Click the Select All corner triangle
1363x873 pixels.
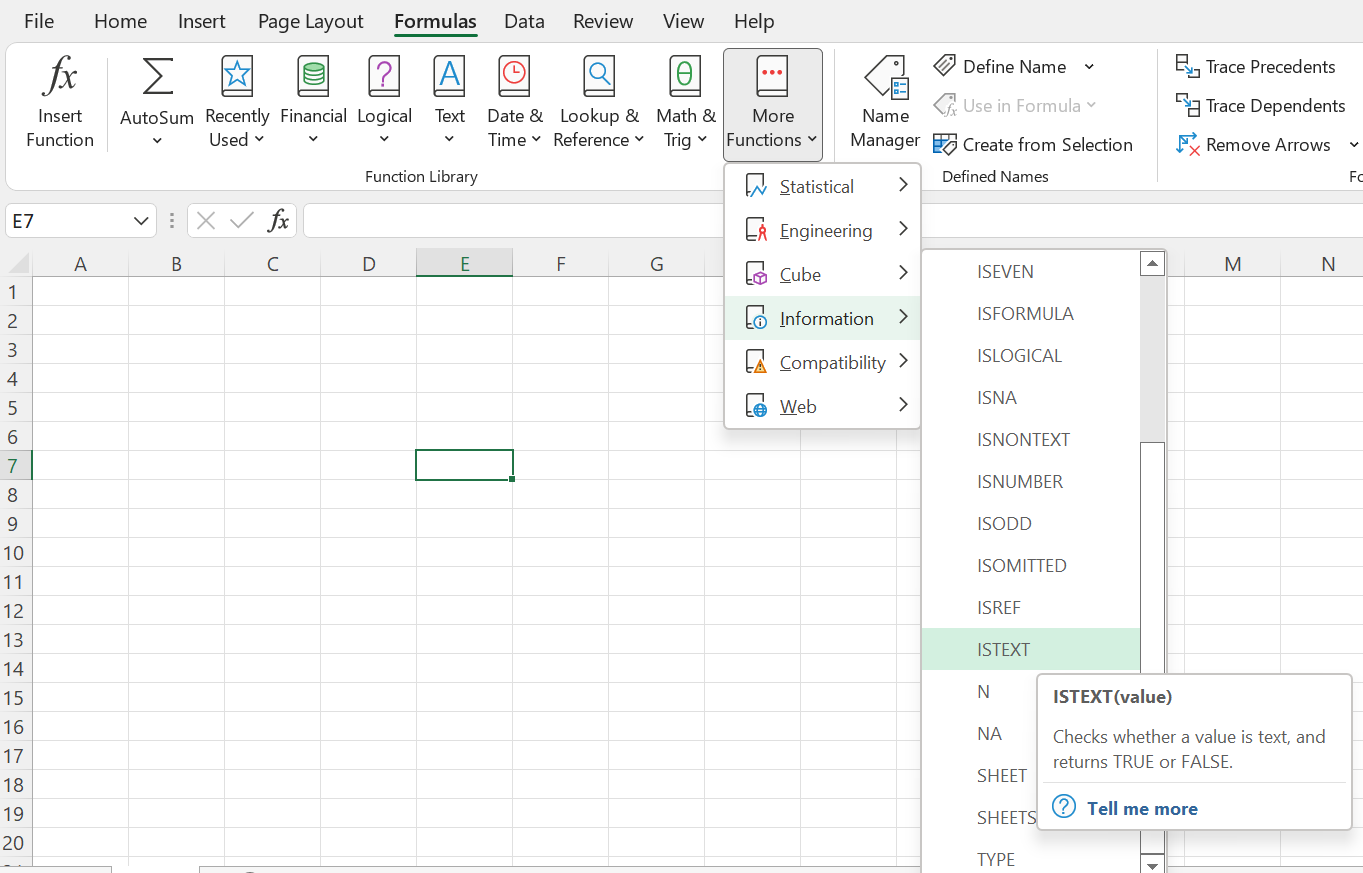coord(18,264)
